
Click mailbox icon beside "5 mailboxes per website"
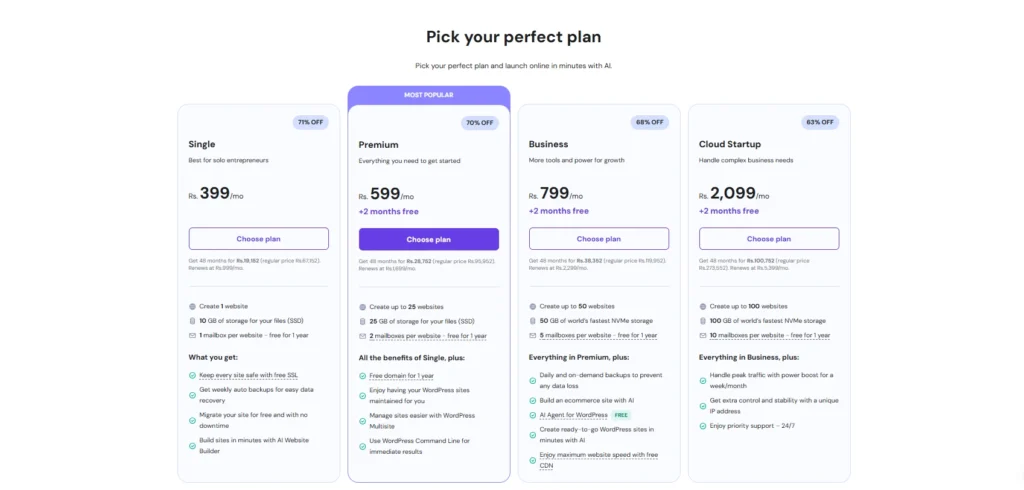click(x=532, y=335)
